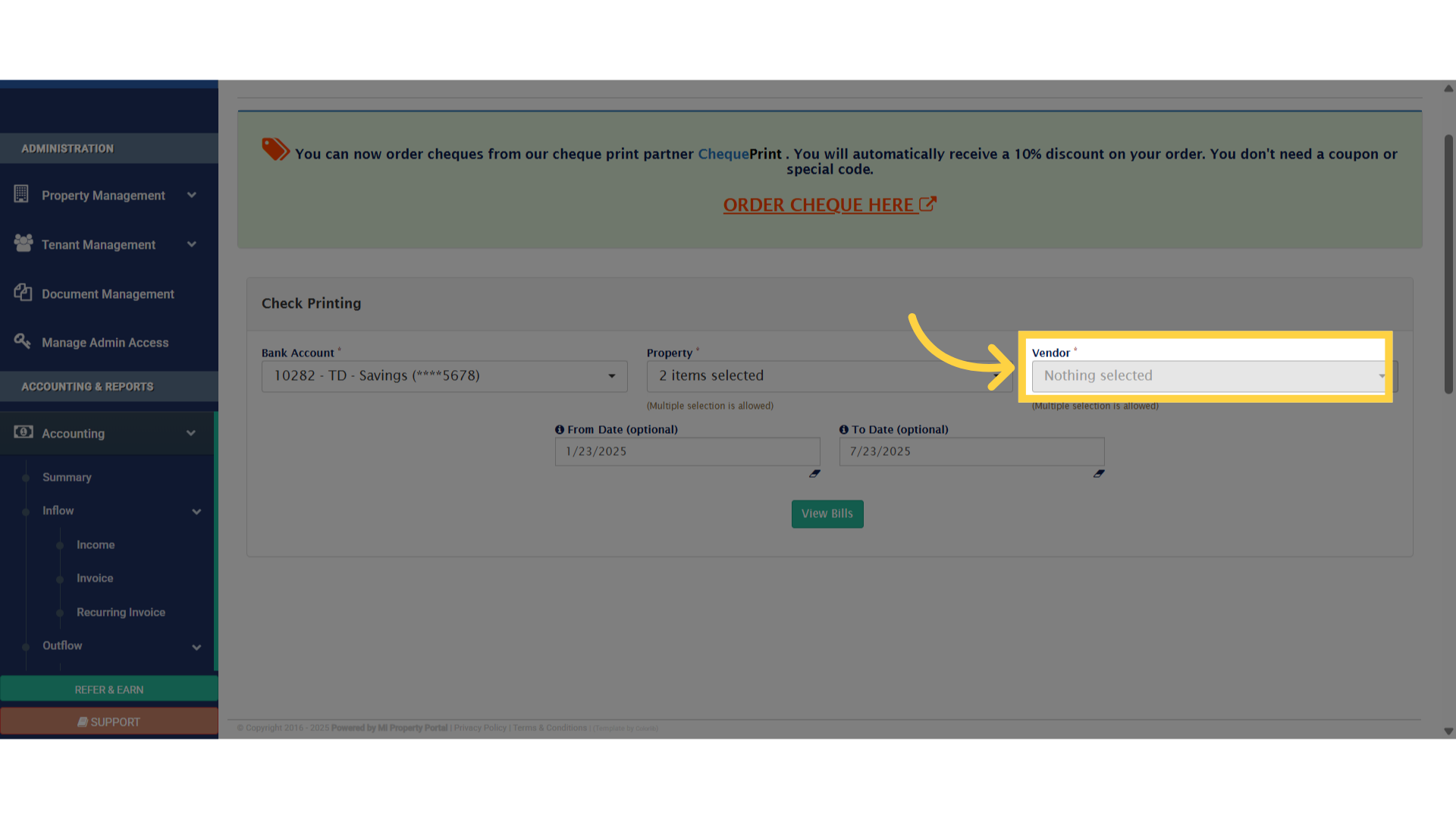Open the Recurring Invoice menu entry
Screen dimensions: 1456x819
pyautogui.click(x=121, y=612)
